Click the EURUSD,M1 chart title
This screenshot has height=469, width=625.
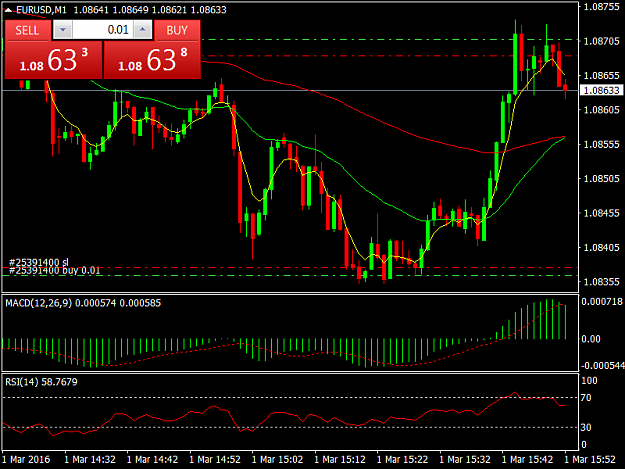(x=41, y=10)
